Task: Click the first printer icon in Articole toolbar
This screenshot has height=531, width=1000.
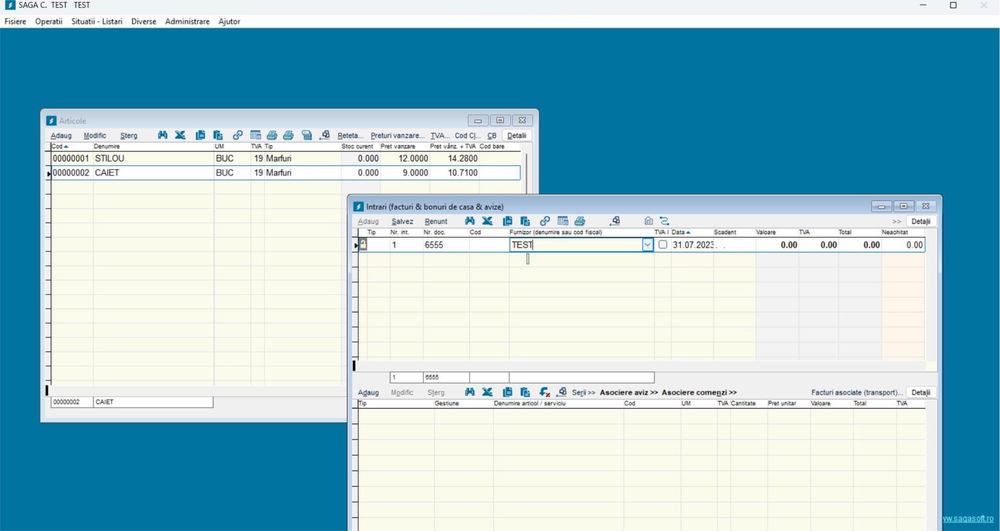Action: (272, 135)
